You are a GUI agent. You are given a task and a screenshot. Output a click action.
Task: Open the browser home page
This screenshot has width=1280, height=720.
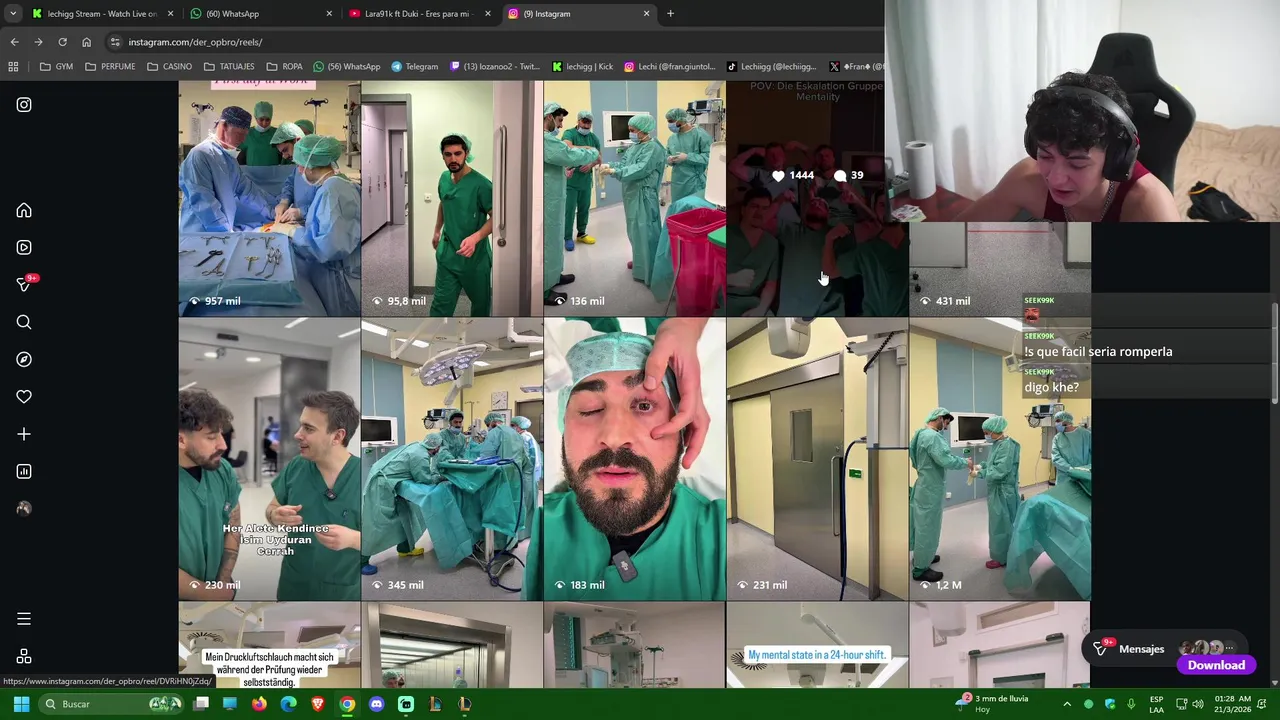[x=86, y=42]
